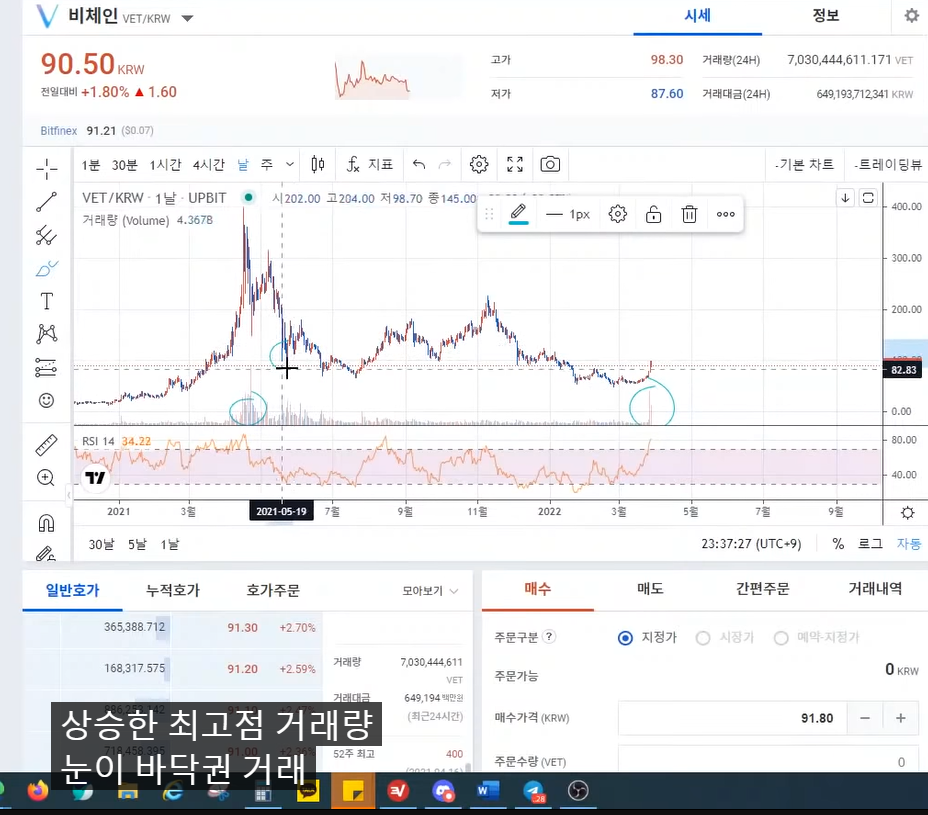Open the pitchfork tool

click(x=46, y=235)
